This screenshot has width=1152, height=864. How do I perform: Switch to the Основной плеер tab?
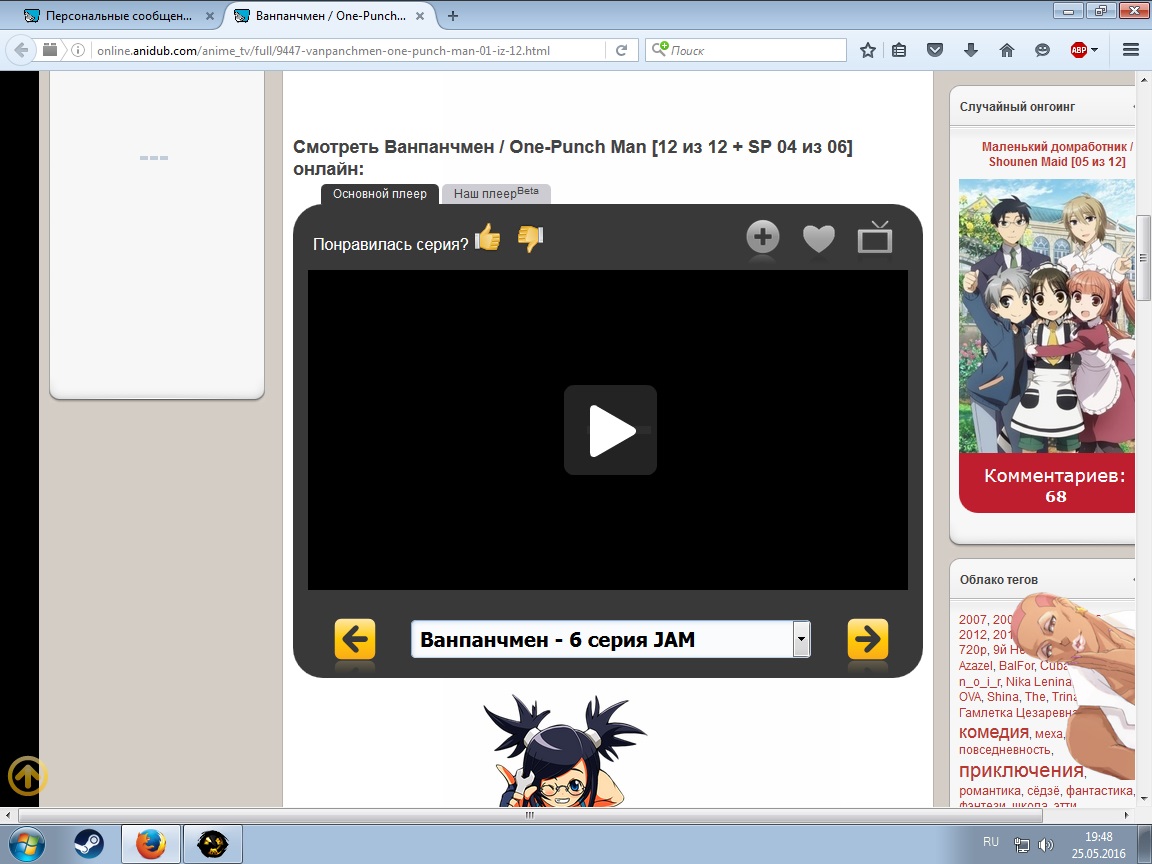pos(380,194)
